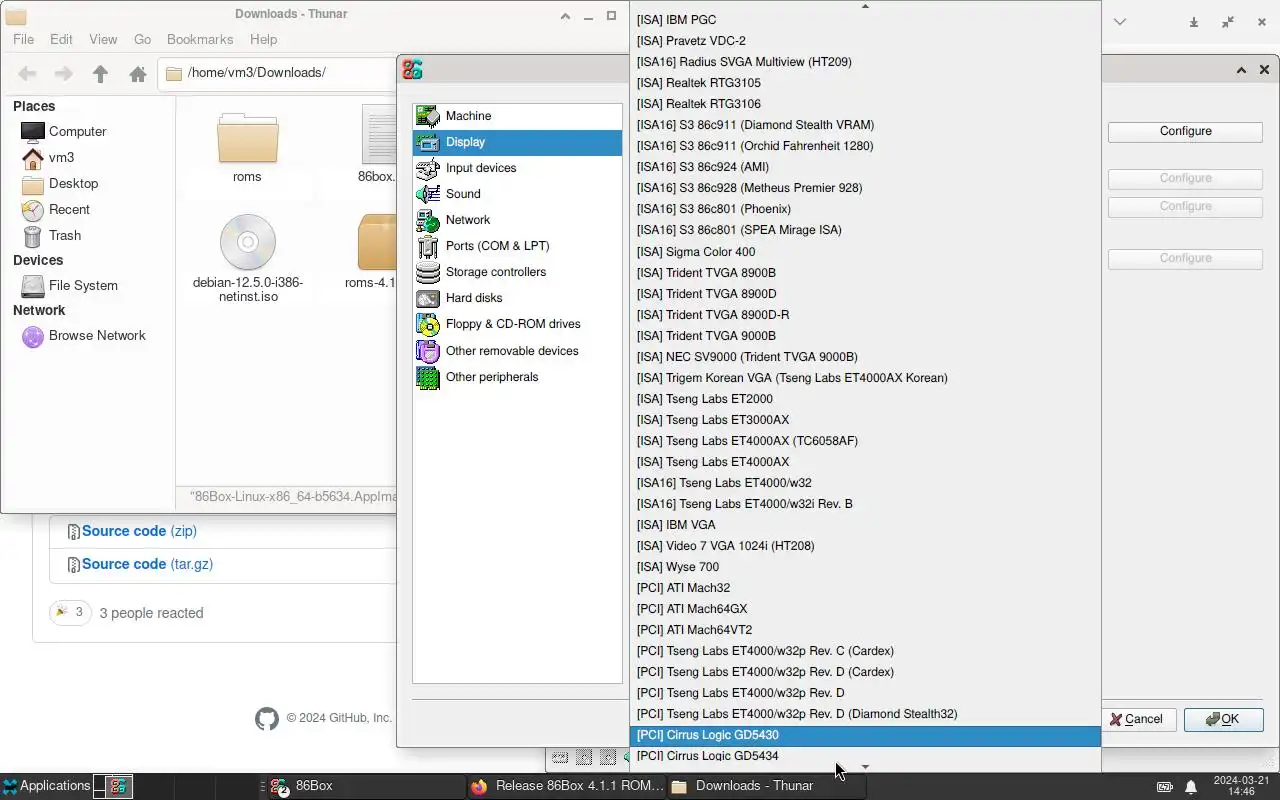Choose [PCI] Cirrus Logic GD5434

pos(865,756)
